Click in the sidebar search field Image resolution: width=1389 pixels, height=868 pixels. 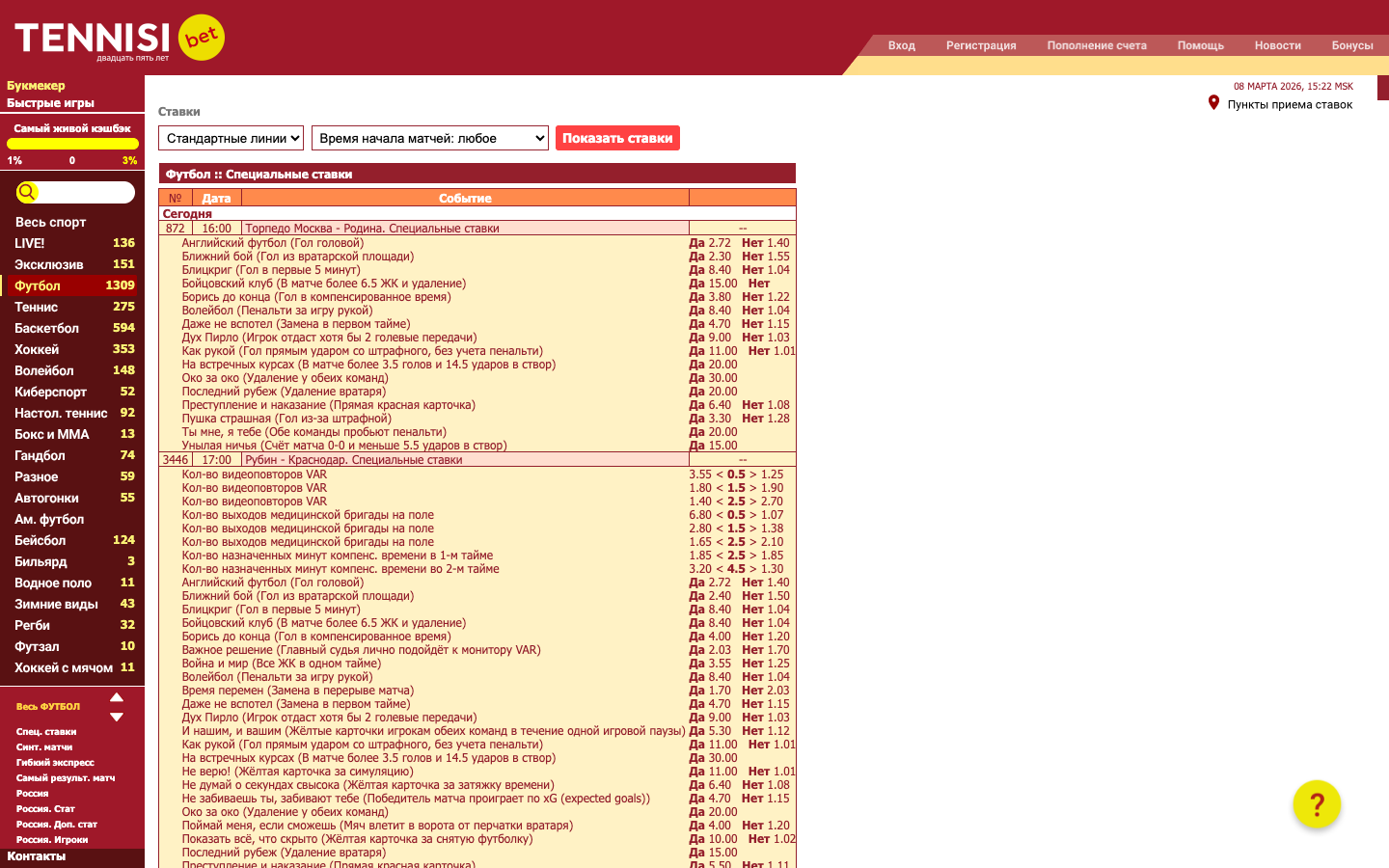click(x=85, y=193)
